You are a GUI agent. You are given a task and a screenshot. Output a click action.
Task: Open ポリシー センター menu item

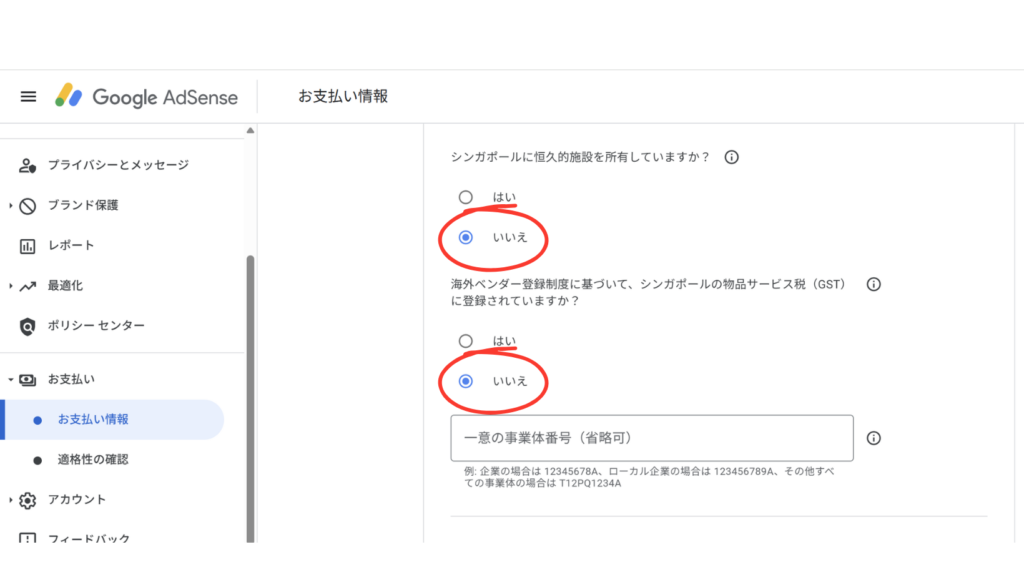click(96, 326)
